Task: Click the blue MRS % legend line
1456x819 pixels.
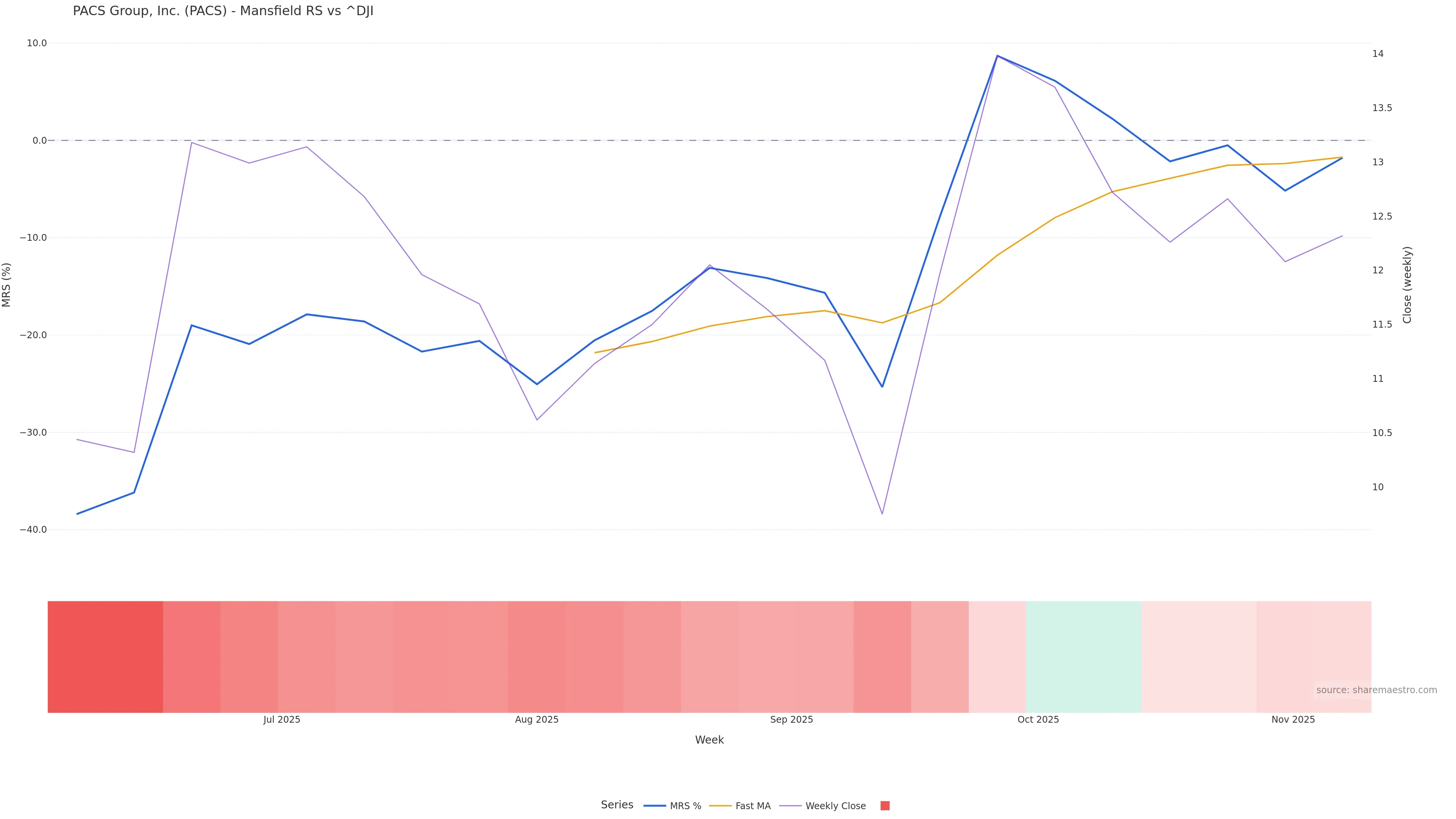Action: tap(654, 806)
